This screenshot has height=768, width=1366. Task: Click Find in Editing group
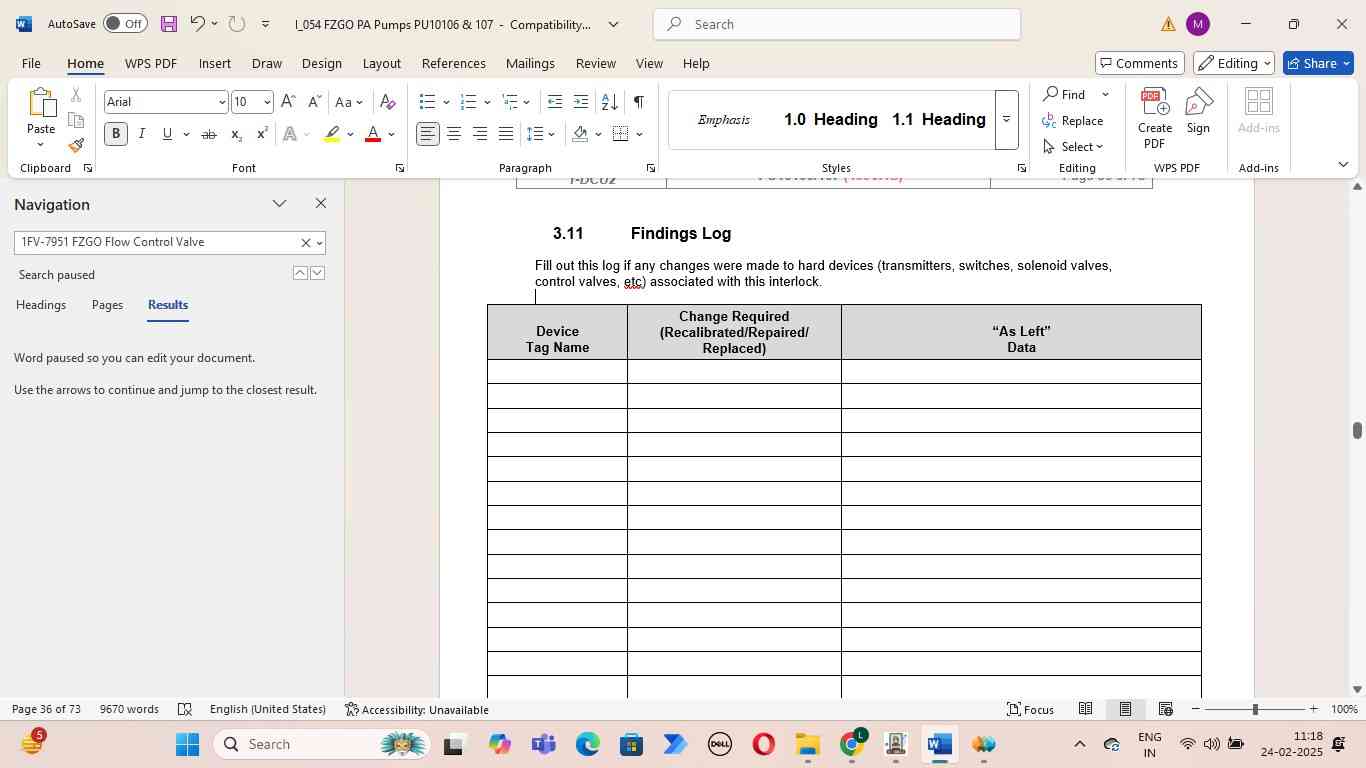1064,94
